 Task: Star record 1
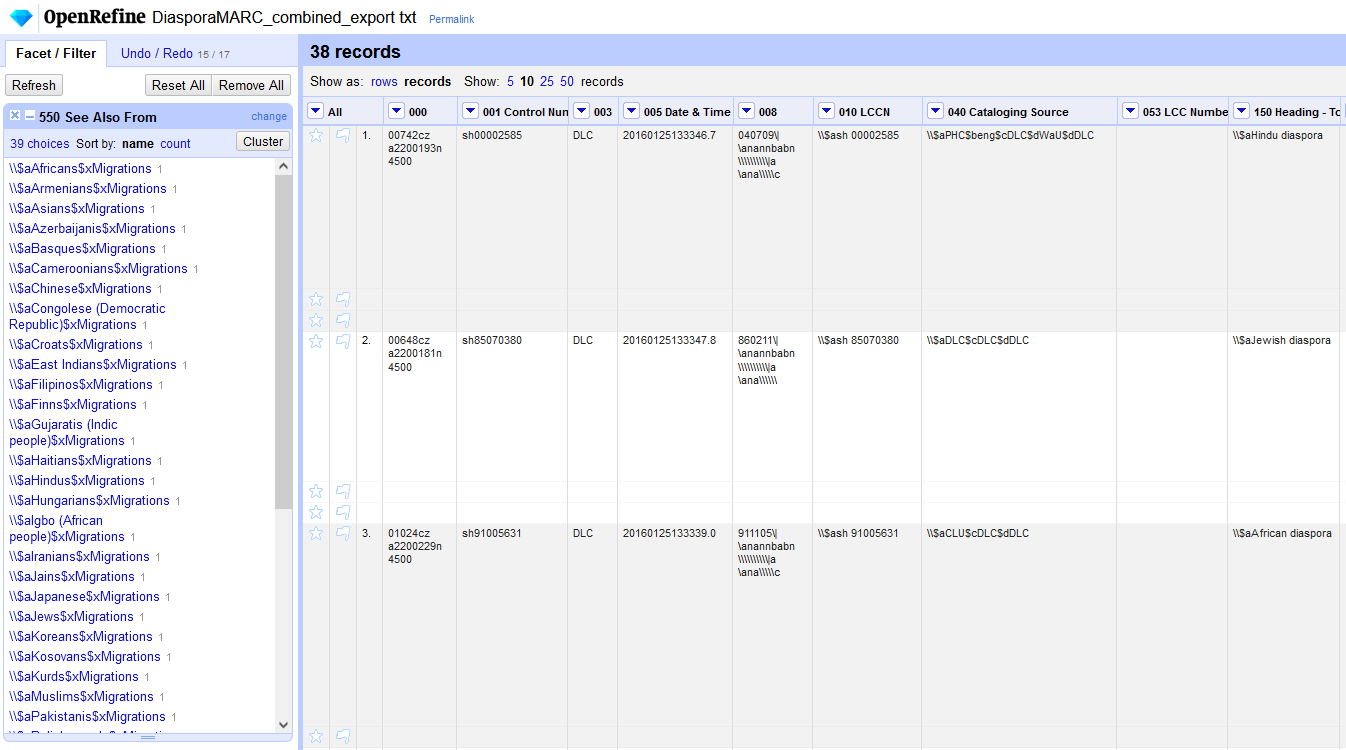click(x=316, y=135)
